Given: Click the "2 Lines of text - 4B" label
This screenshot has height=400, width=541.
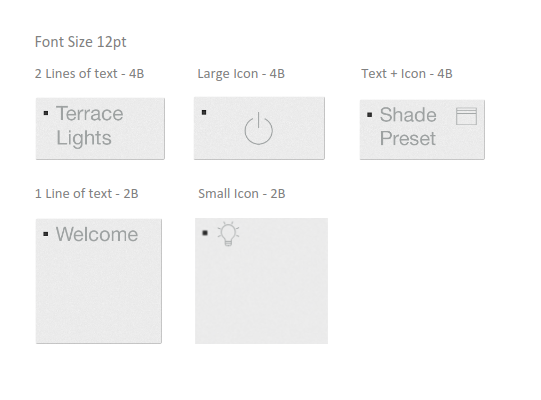Looking at the screenshot, I should [x=89, y=74].
